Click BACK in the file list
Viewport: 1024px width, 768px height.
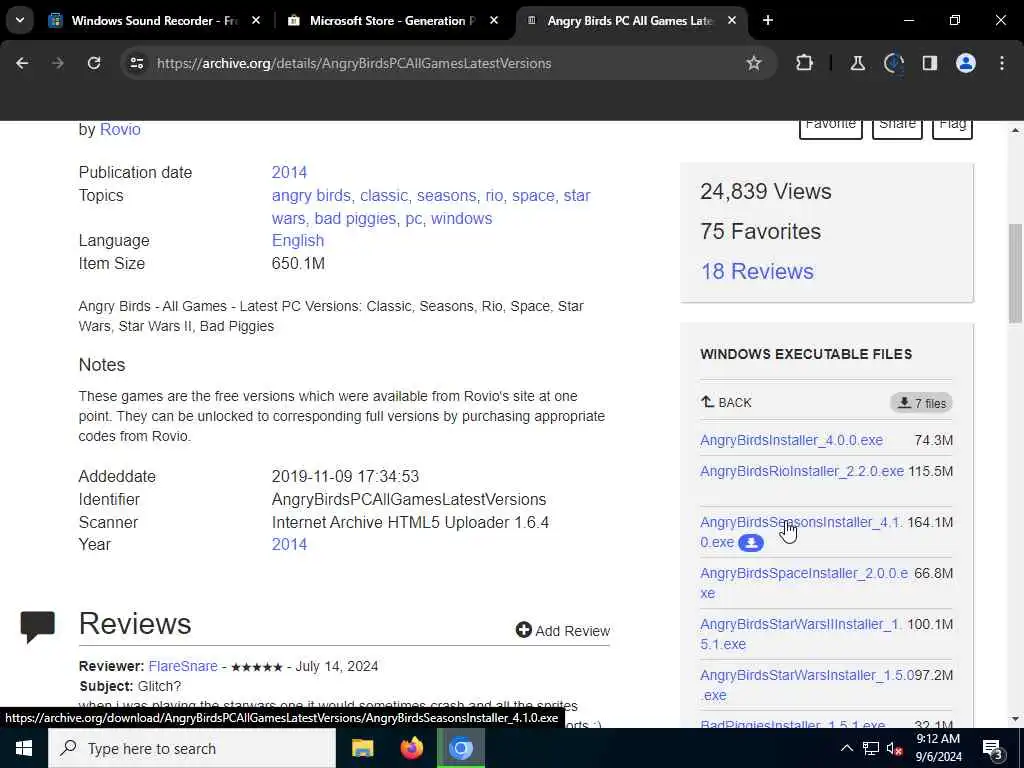pos(726,402)
